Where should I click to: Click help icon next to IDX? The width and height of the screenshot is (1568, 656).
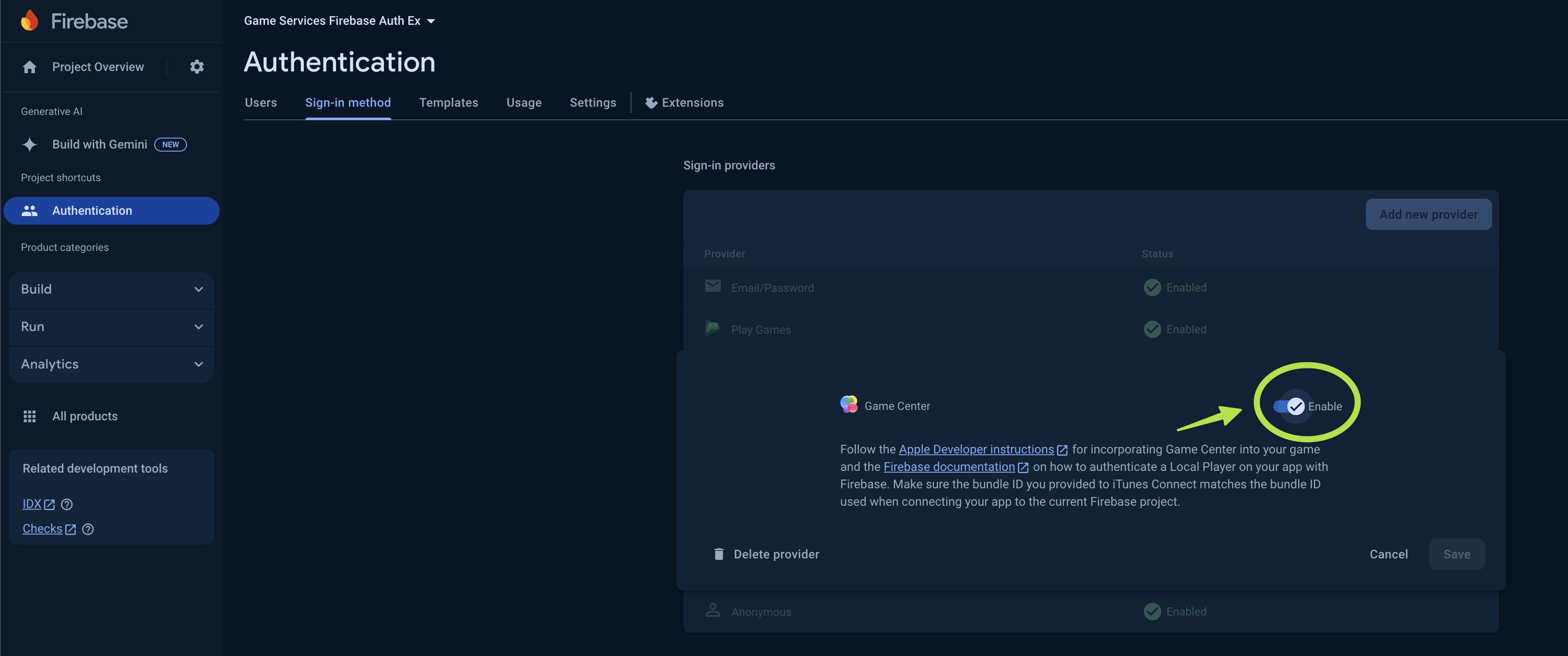pos(67,504)
